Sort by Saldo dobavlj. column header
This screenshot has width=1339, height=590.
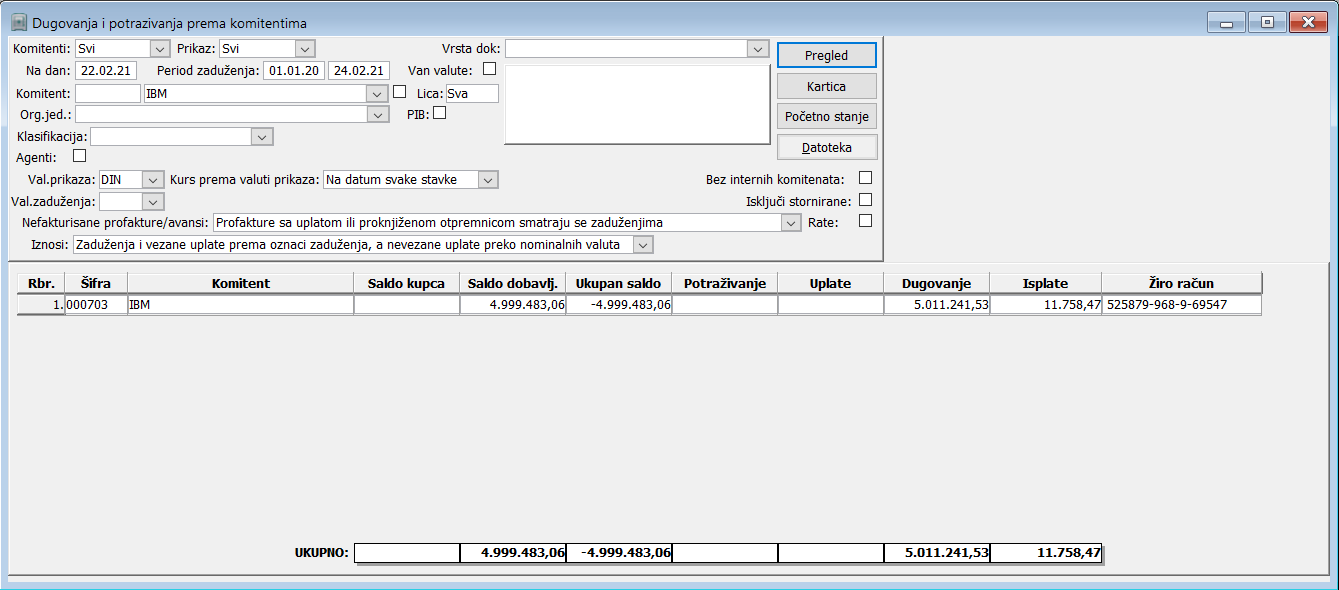513,283
